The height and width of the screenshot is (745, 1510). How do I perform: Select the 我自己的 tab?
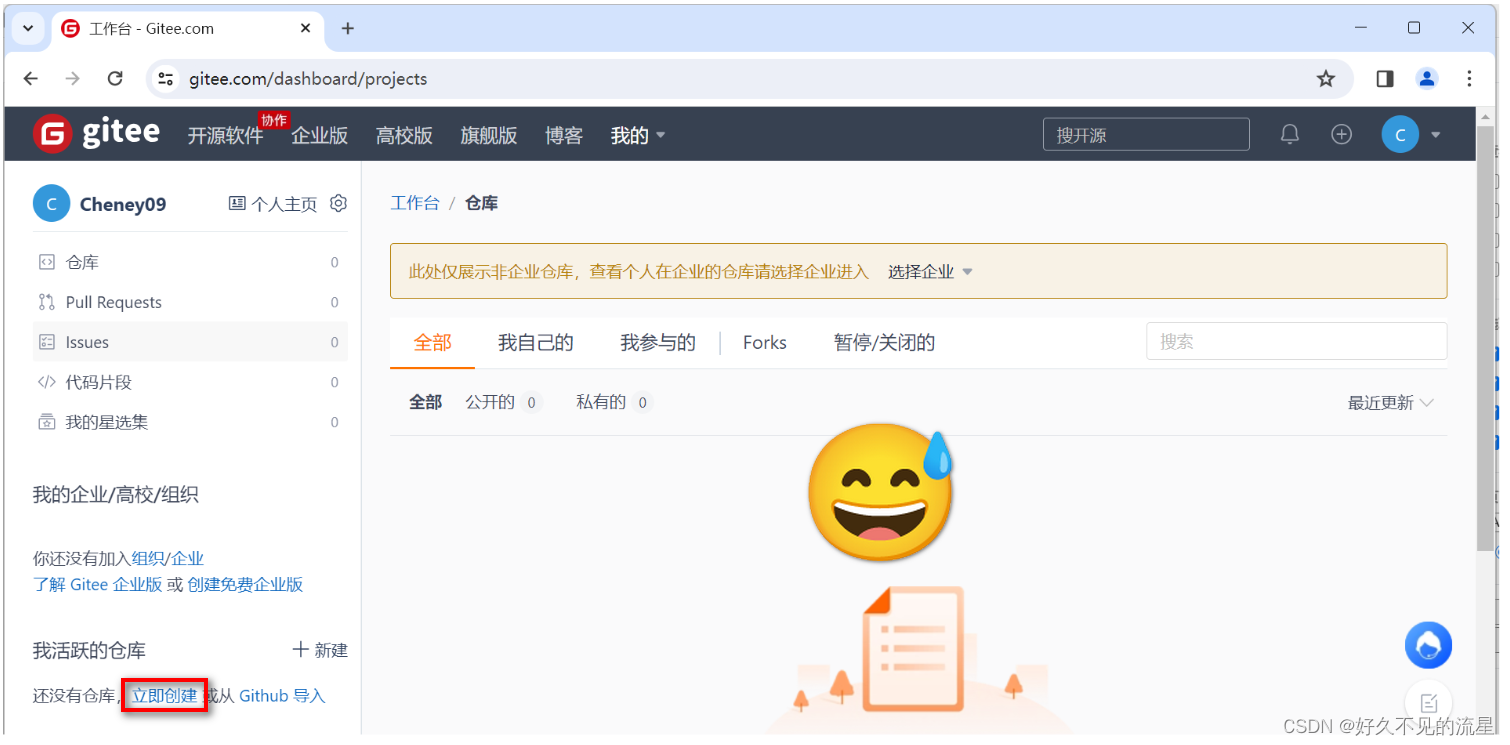point(536,343)
